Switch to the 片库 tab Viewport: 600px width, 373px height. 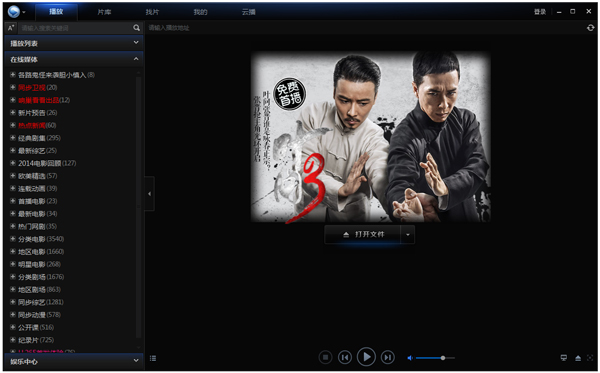(x=104, y=12)
